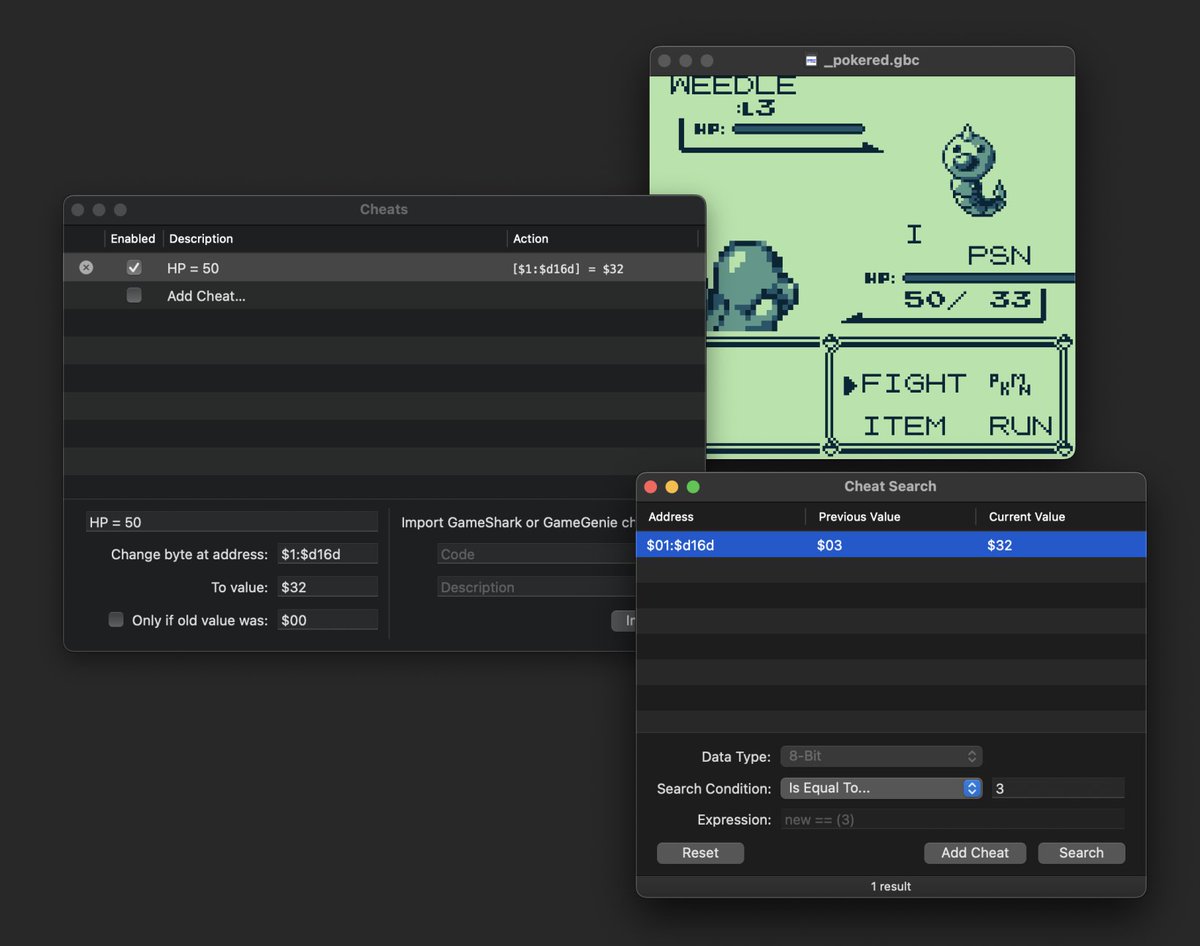The width and height of the screenshot is (1200, 946).
Task: Tick the Add Cheat... row checkbox
Action: pos(134,296)
